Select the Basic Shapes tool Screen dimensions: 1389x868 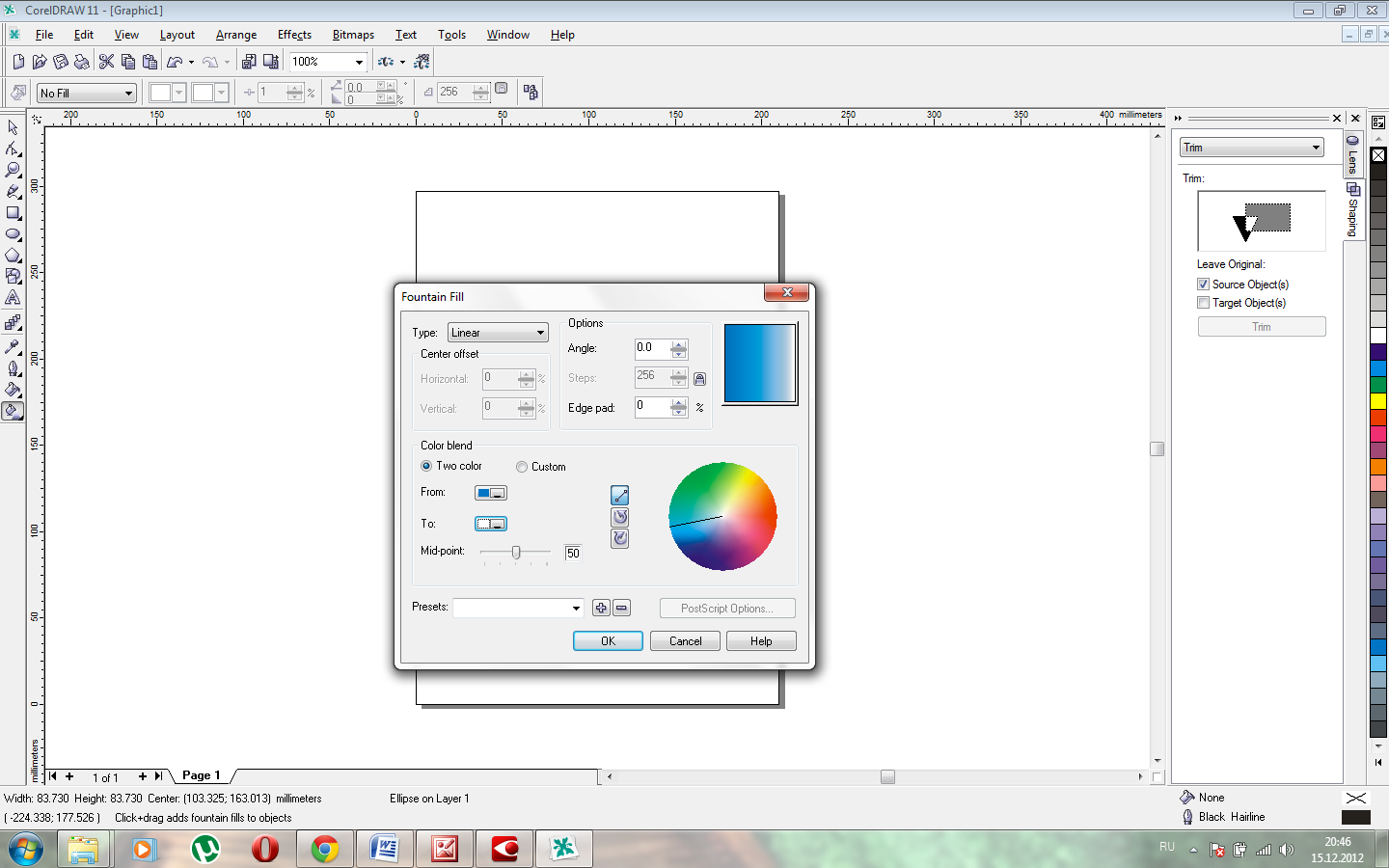click(13, 277)
